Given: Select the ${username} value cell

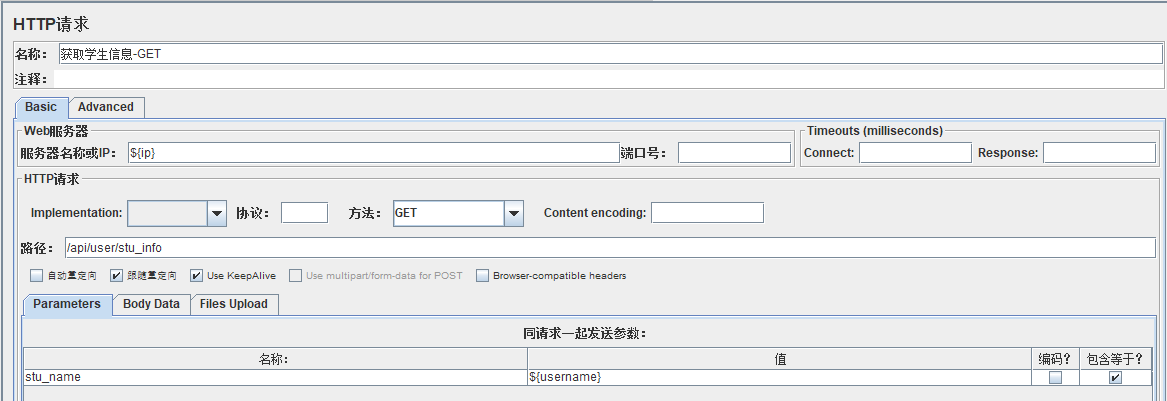Looking at the screenshot, I should pos(778,378).
